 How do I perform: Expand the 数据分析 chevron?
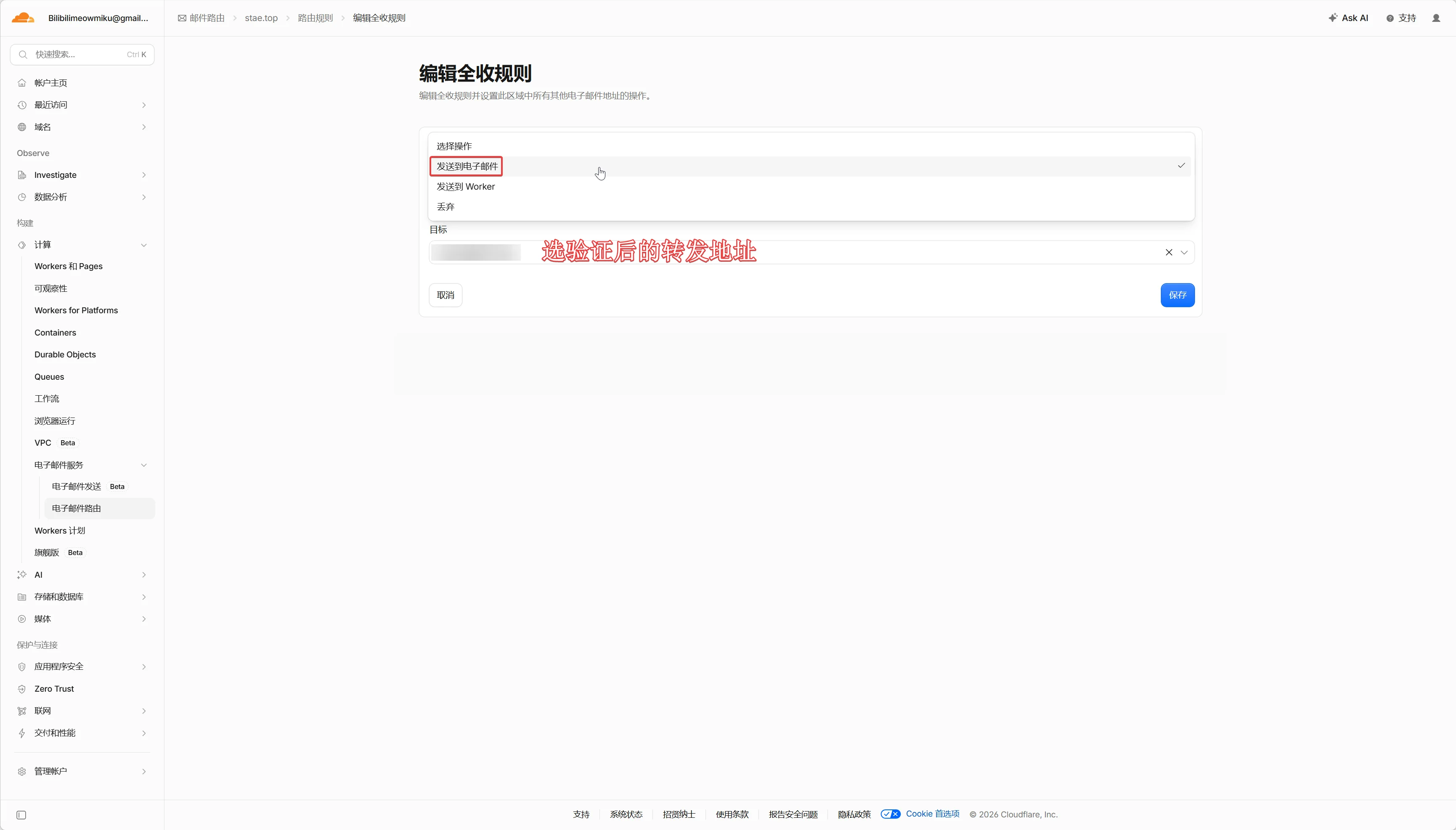[144, 197]
